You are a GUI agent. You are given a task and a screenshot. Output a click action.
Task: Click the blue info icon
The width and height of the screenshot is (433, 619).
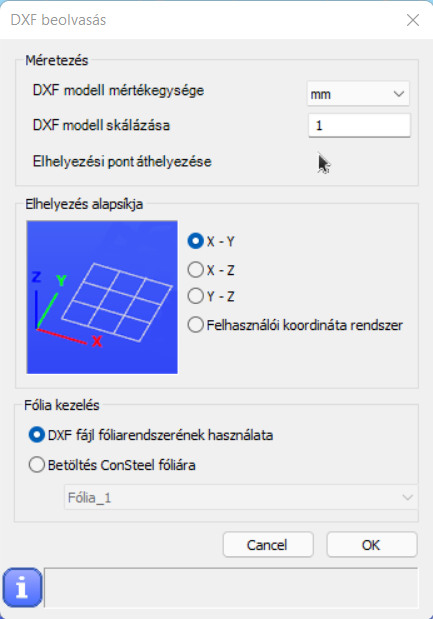coord(22,587)
